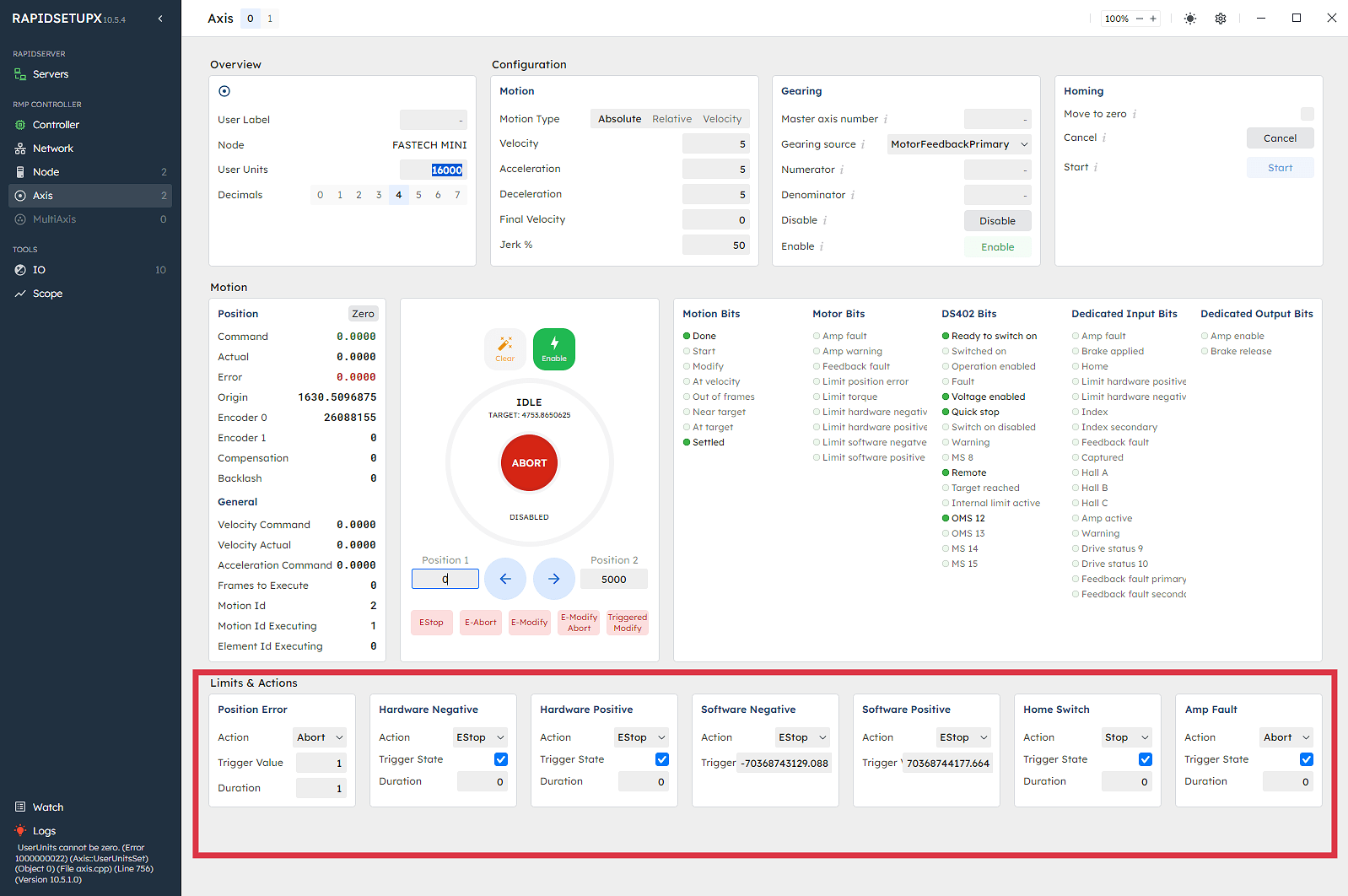The height and width of the screenshot is (896, 1348).
Task: Toggle the Move to zero checkbox
Action: (x=1308, y=114)
